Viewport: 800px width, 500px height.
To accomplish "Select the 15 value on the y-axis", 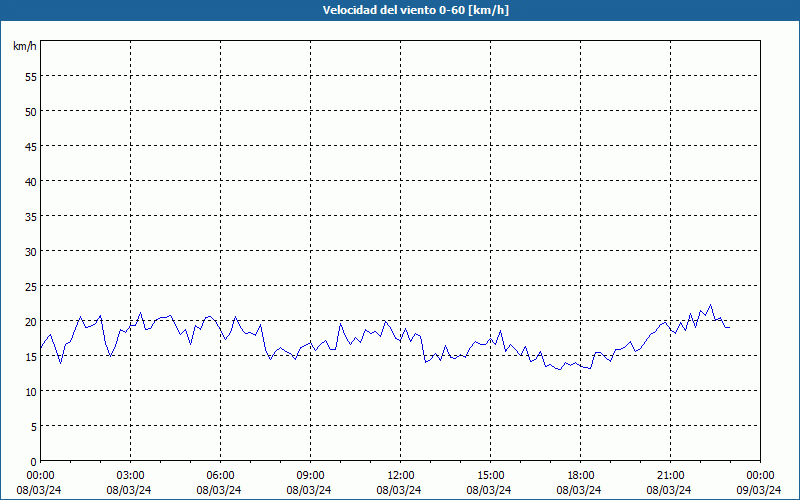I will 31,357.
